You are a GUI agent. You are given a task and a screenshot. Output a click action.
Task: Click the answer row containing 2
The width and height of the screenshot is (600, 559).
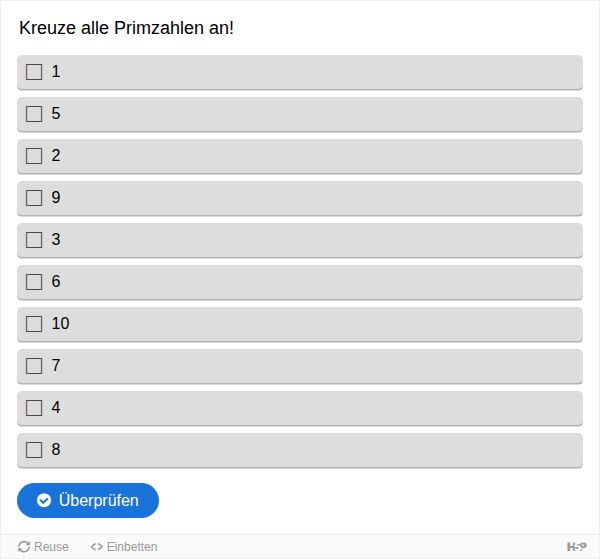300,156
